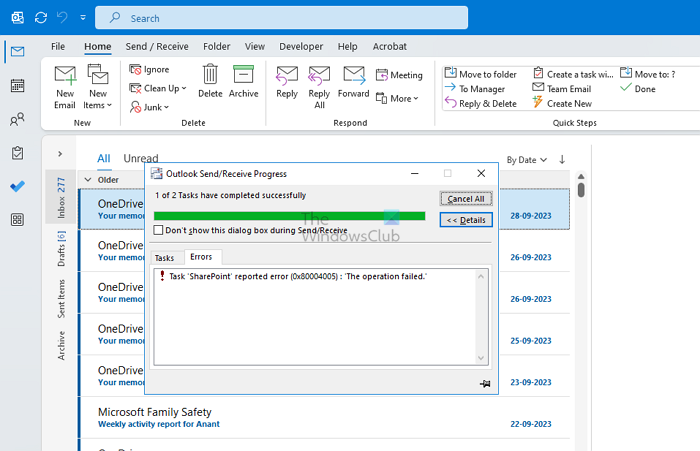Reverse the sort order arrow
Viewport: 700px width, 451px height.
(562, 159)
